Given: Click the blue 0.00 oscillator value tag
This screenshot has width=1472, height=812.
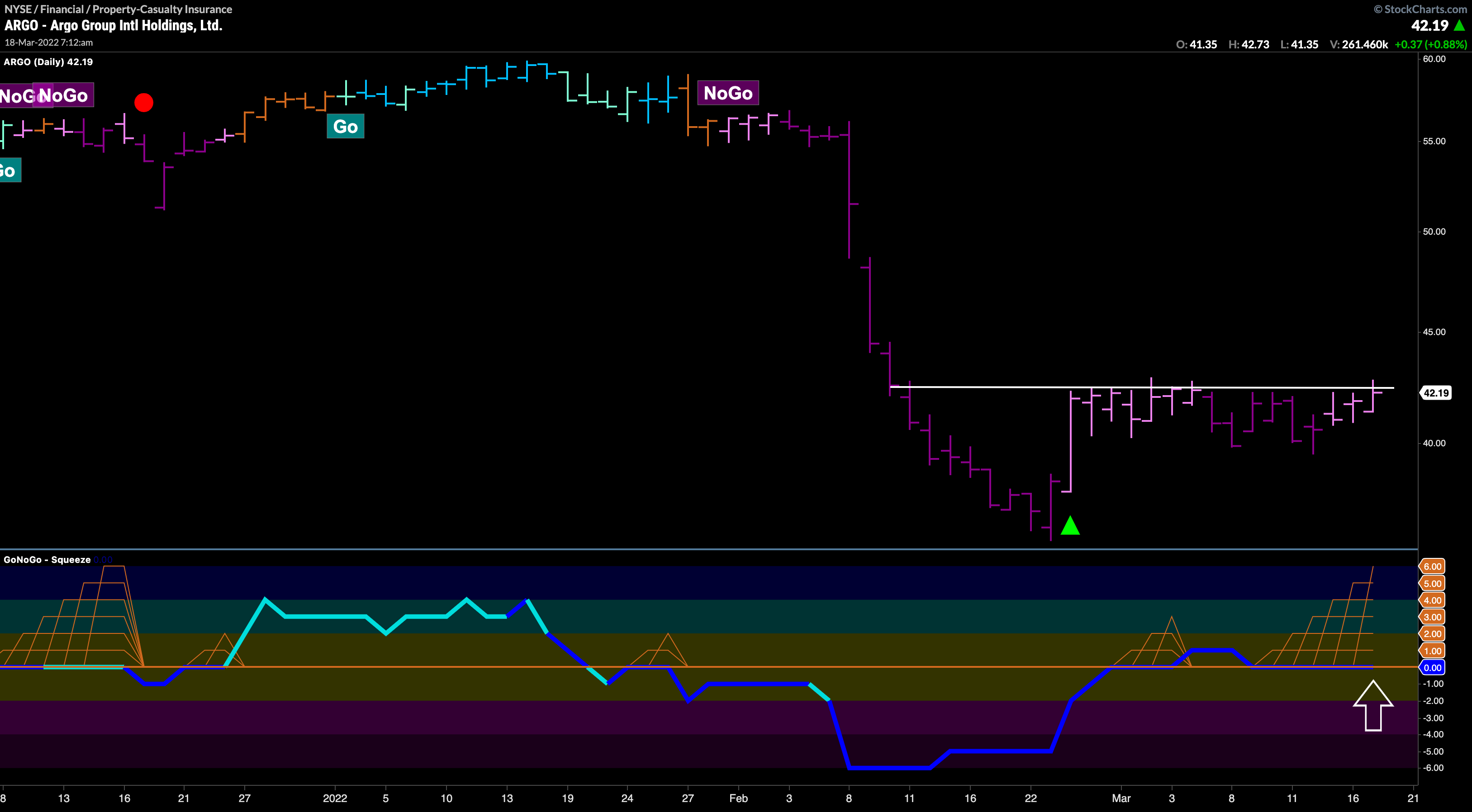Looking at the screenshot, I should pyautogui.click(x=1433, y=667).
